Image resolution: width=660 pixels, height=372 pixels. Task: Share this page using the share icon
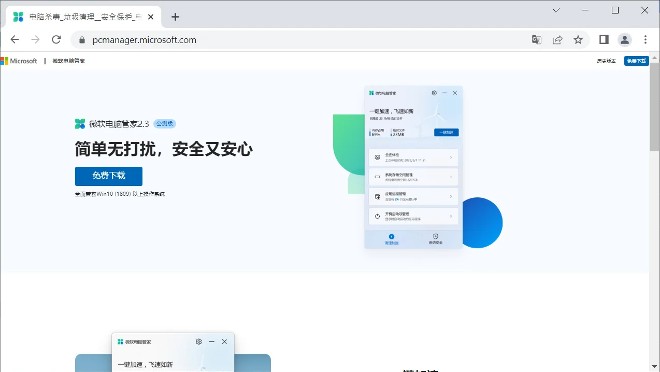coord(558,40)
